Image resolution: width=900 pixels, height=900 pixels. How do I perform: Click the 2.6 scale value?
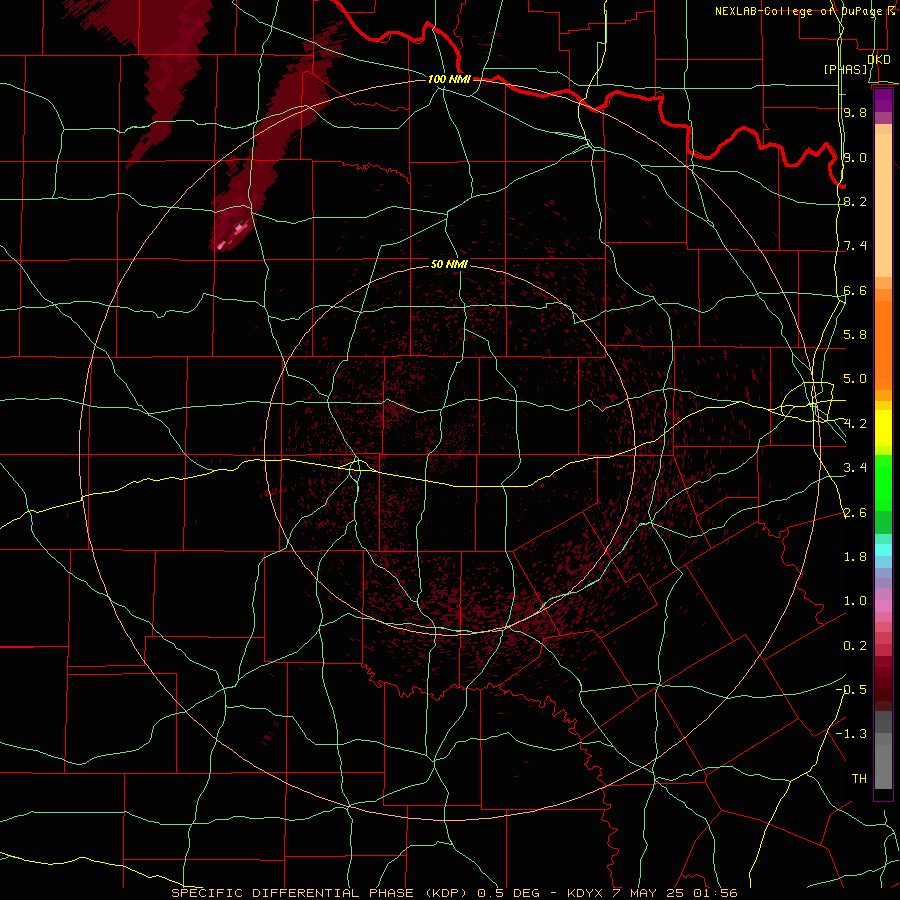point(855,512)
